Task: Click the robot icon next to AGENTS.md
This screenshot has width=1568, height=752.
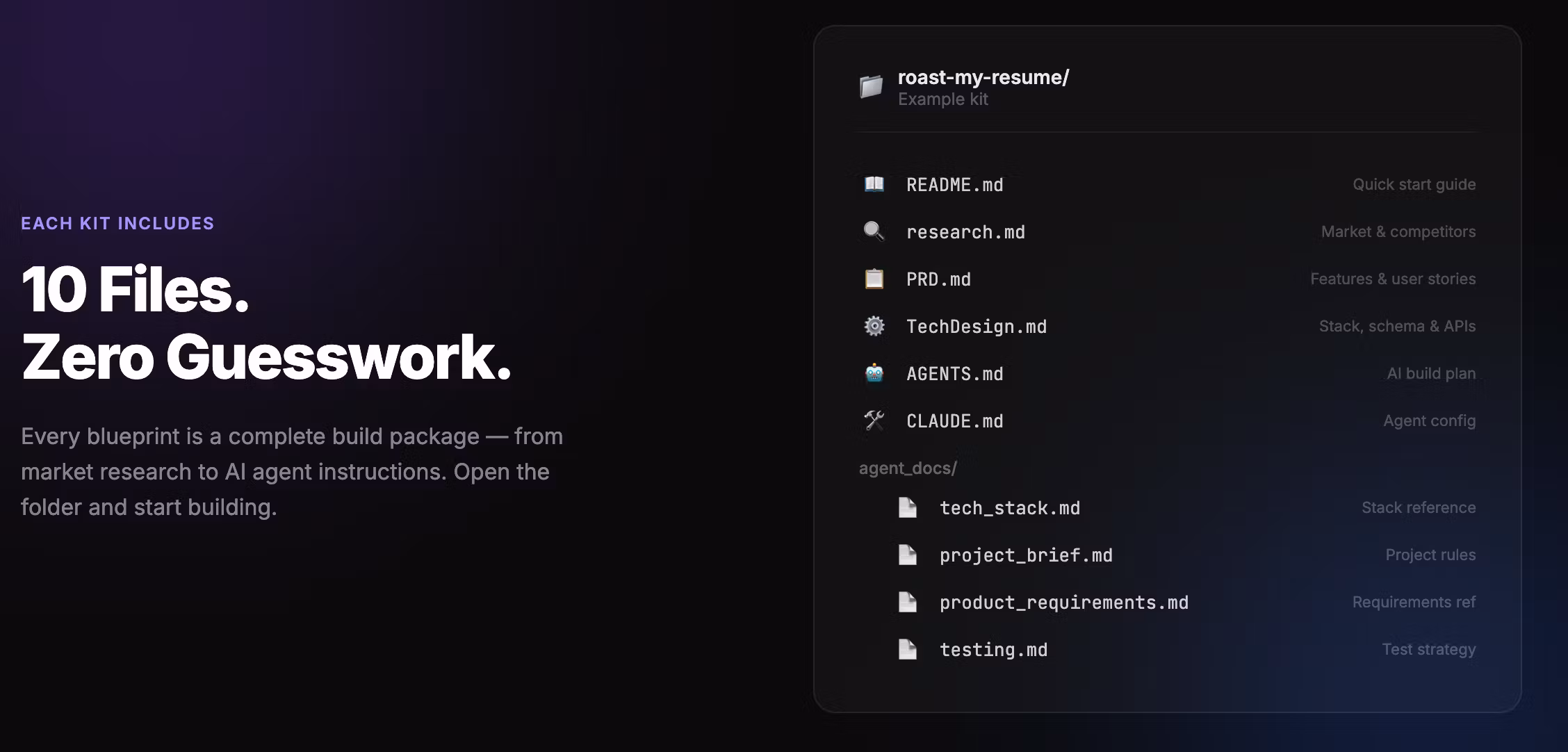Action: (x=874, y=373)
